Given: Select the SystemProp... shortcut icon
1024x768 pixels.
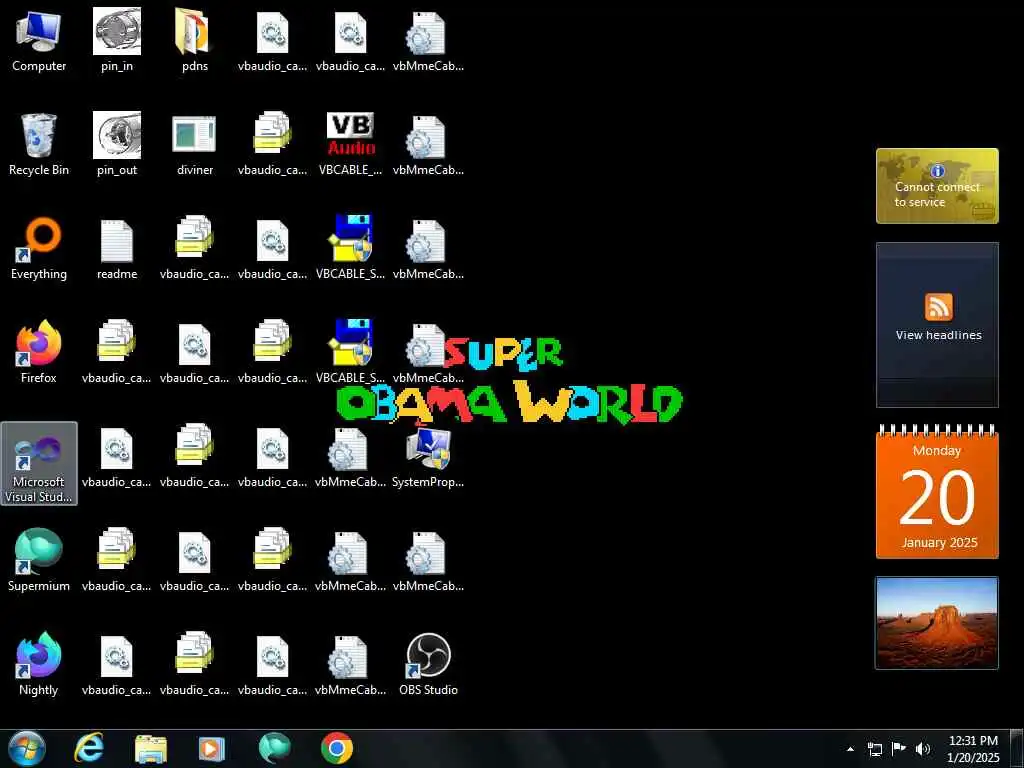Looking at the screenshot, I should 428,456.
